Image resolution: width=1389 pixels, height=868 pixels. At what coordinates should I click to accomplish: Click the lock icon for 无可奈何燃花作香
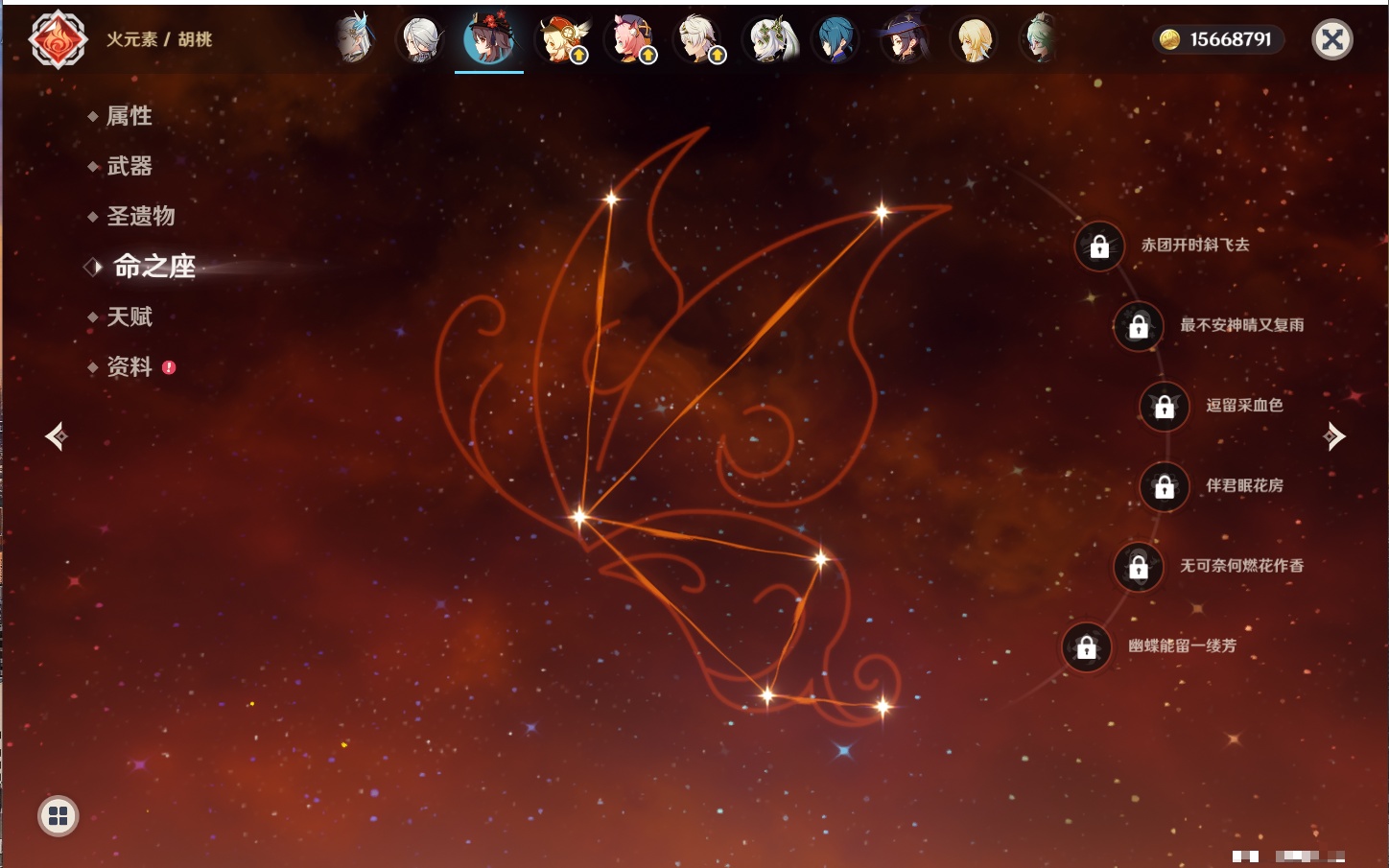coord(1139,567)
